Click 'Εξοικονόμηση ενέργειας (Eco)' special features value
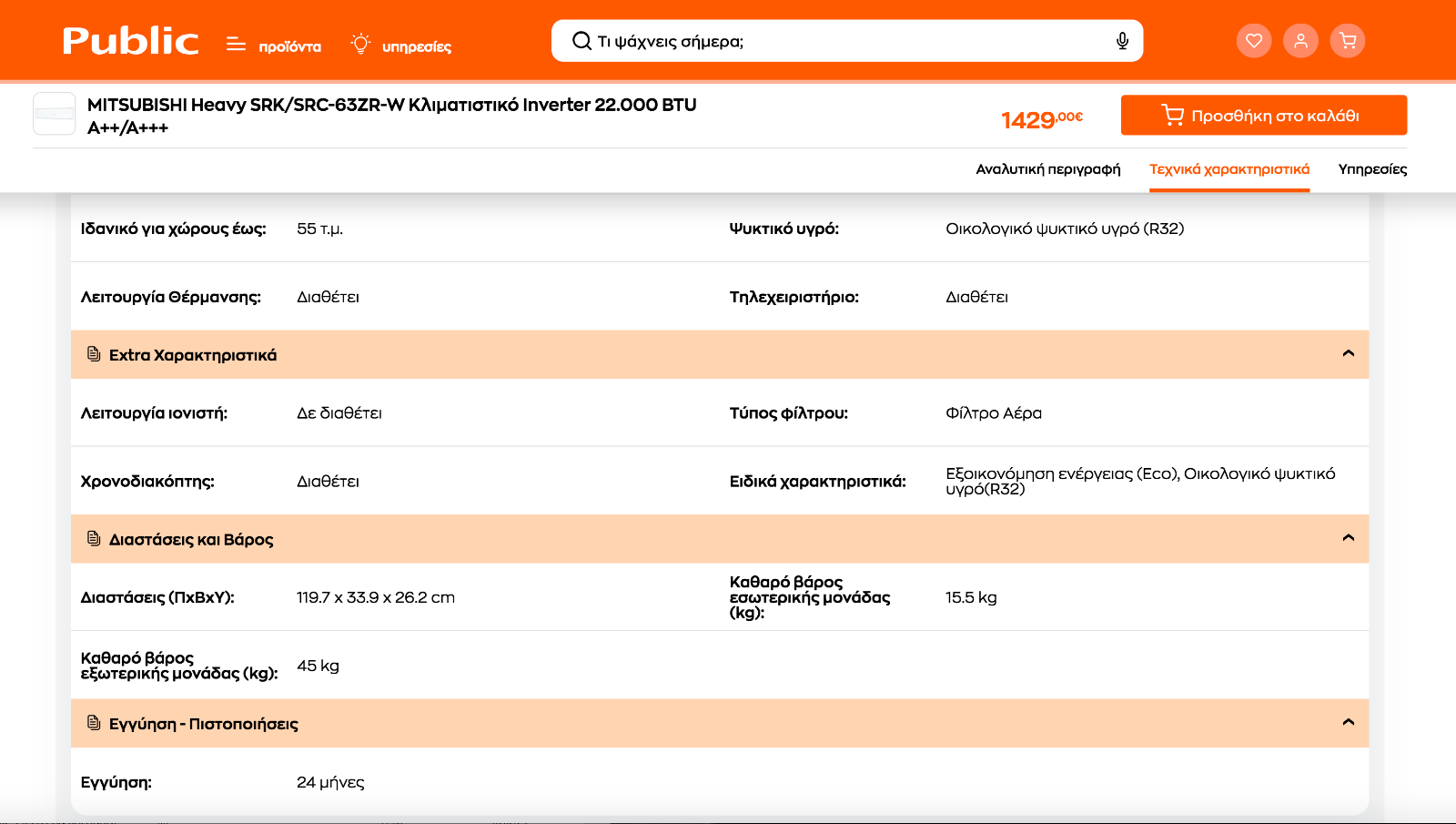Viewport: 1456px width, 824px height. tap(1062, 473)
